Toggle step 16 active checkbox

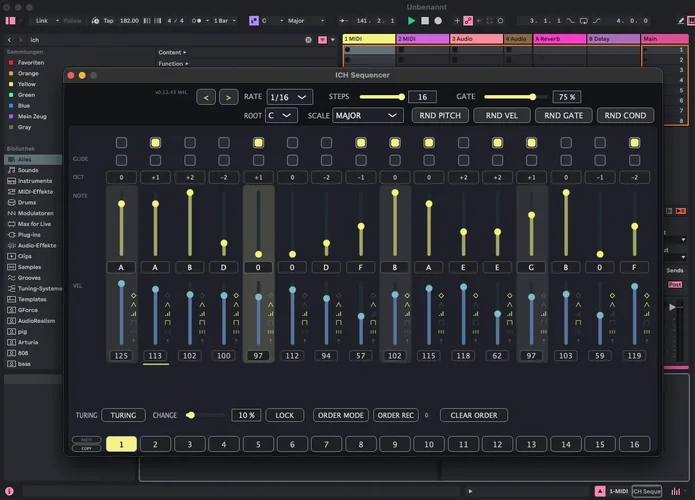tap(634, 143)
